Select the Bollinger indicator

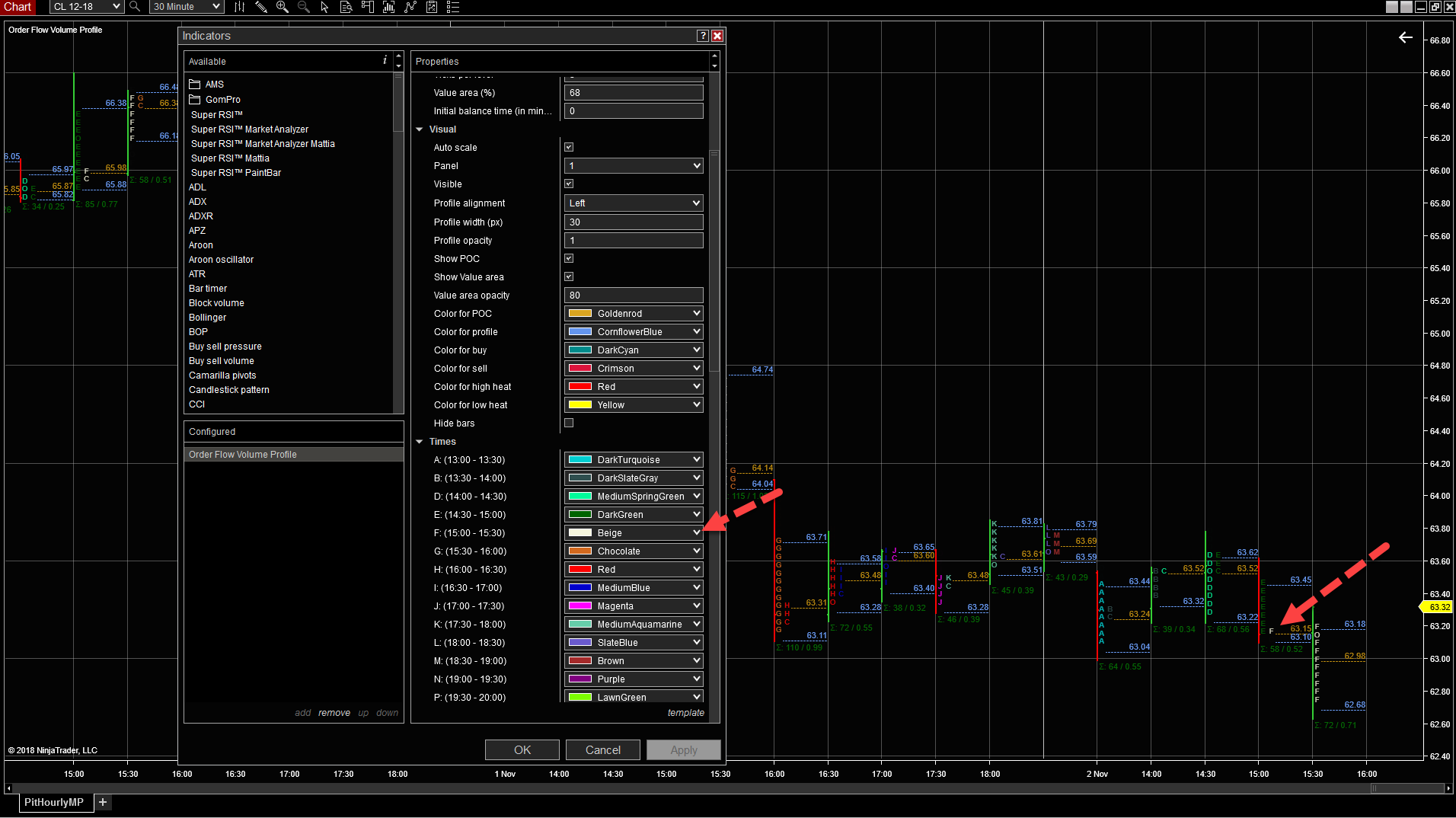pos(208,318)
